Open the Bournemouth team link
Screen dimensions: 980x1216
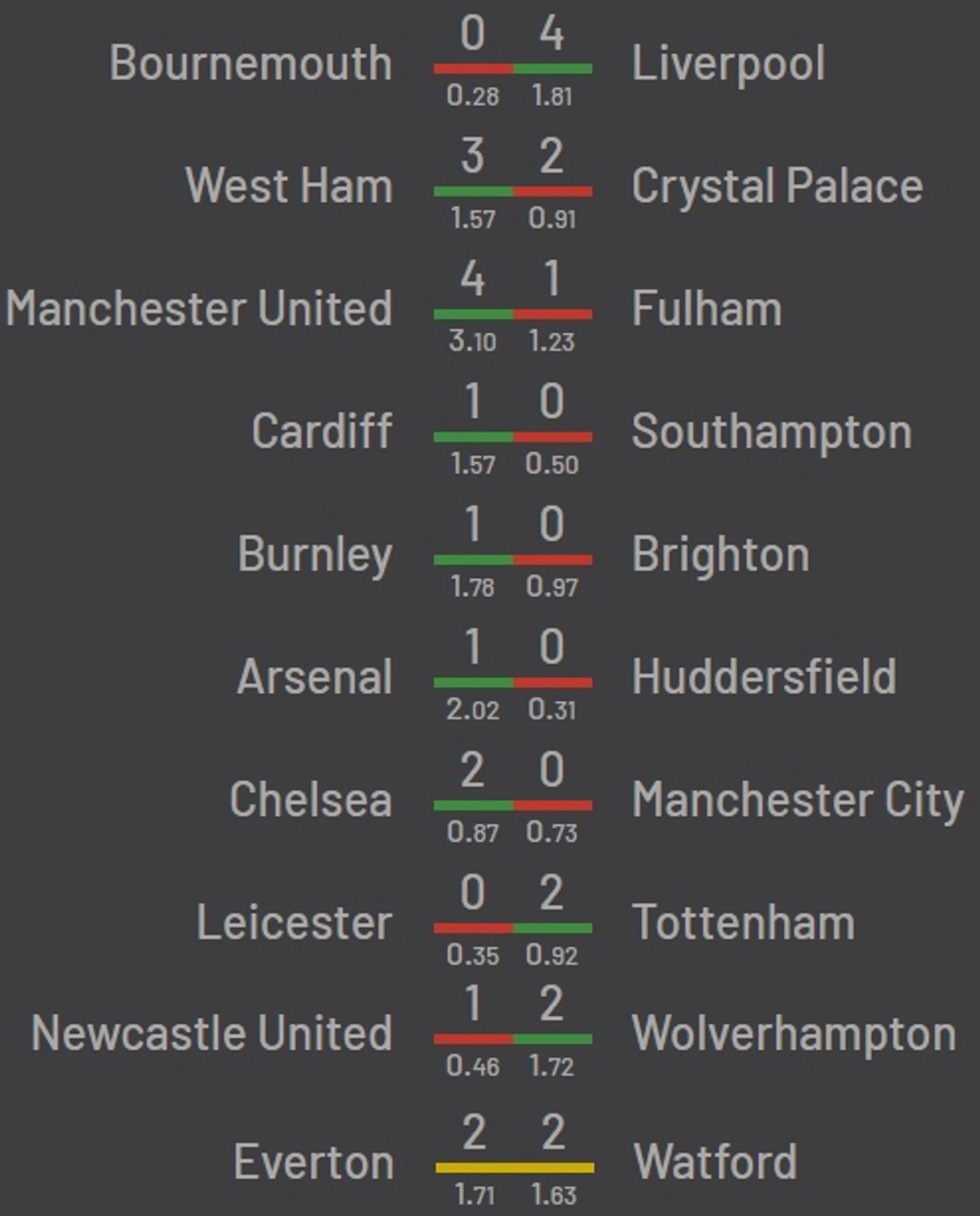click(x=251, y=63)
